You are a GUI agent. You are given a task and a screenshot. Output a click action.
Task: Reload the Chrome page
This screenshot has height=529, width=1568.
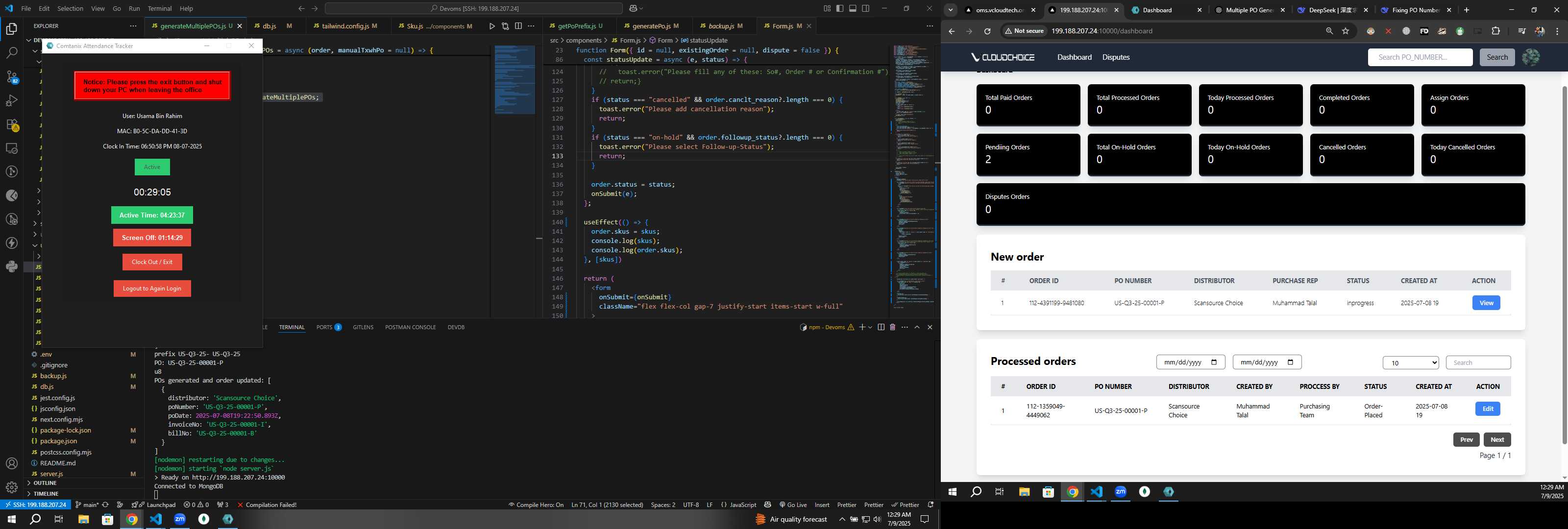[x=987, y=31]
